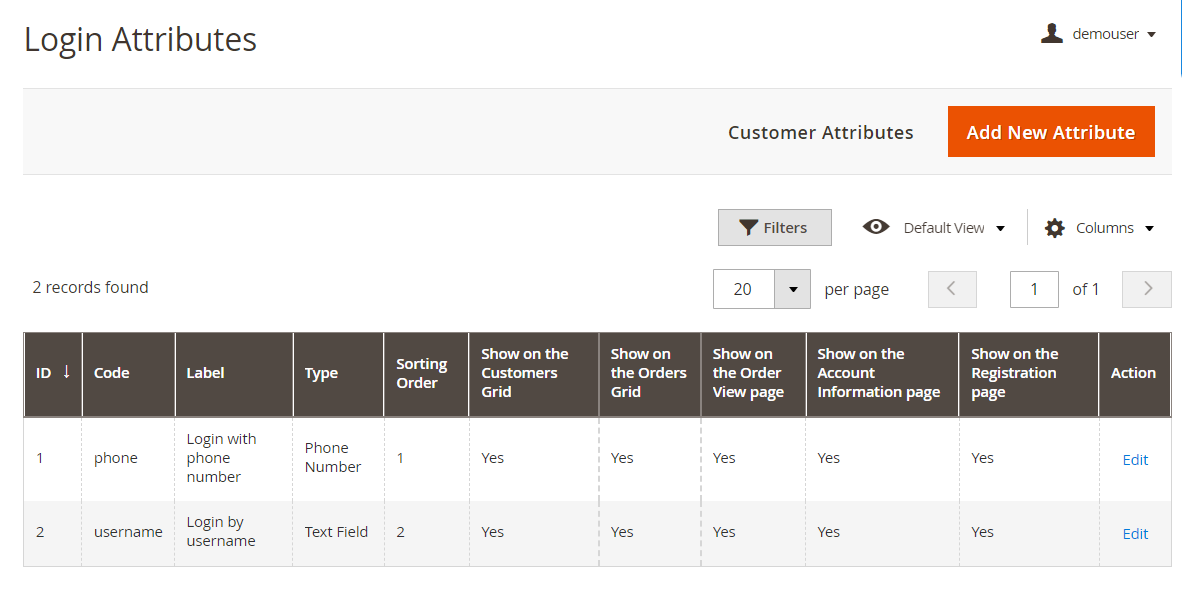Go to previous page with left chevron

[952, 289]
